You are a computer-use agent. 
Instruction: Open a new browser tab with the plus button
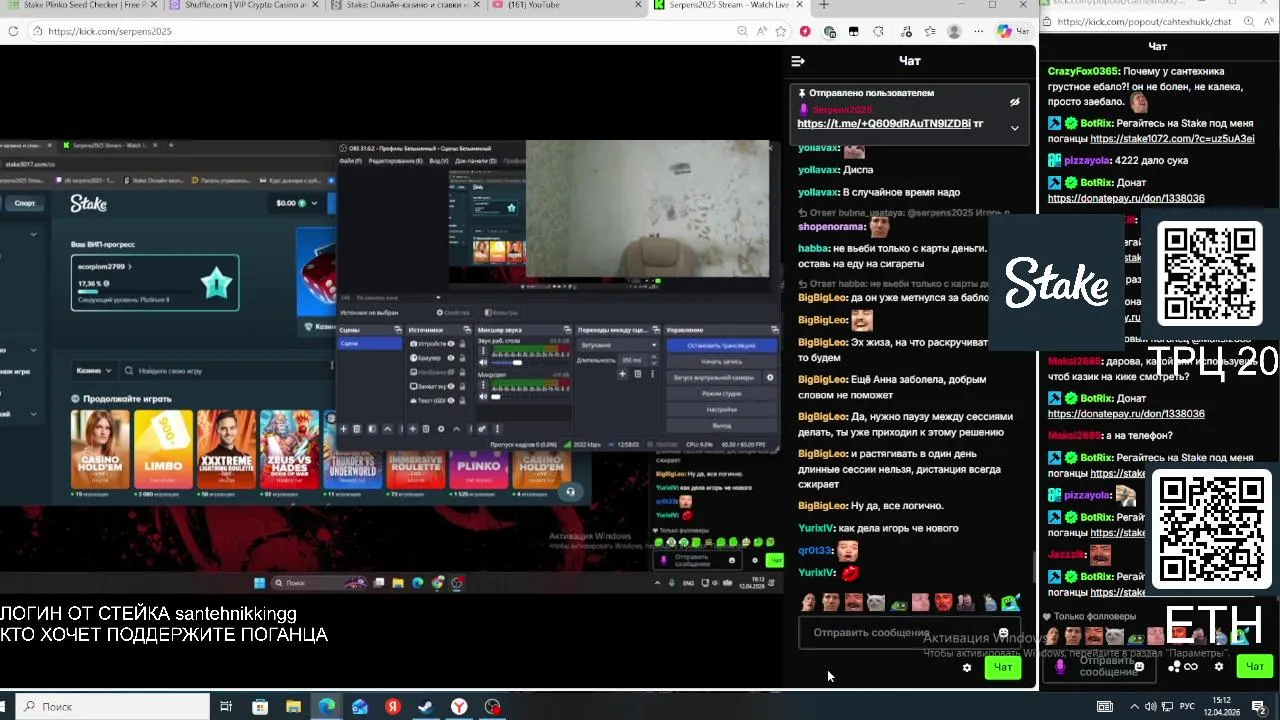(824, 5)
